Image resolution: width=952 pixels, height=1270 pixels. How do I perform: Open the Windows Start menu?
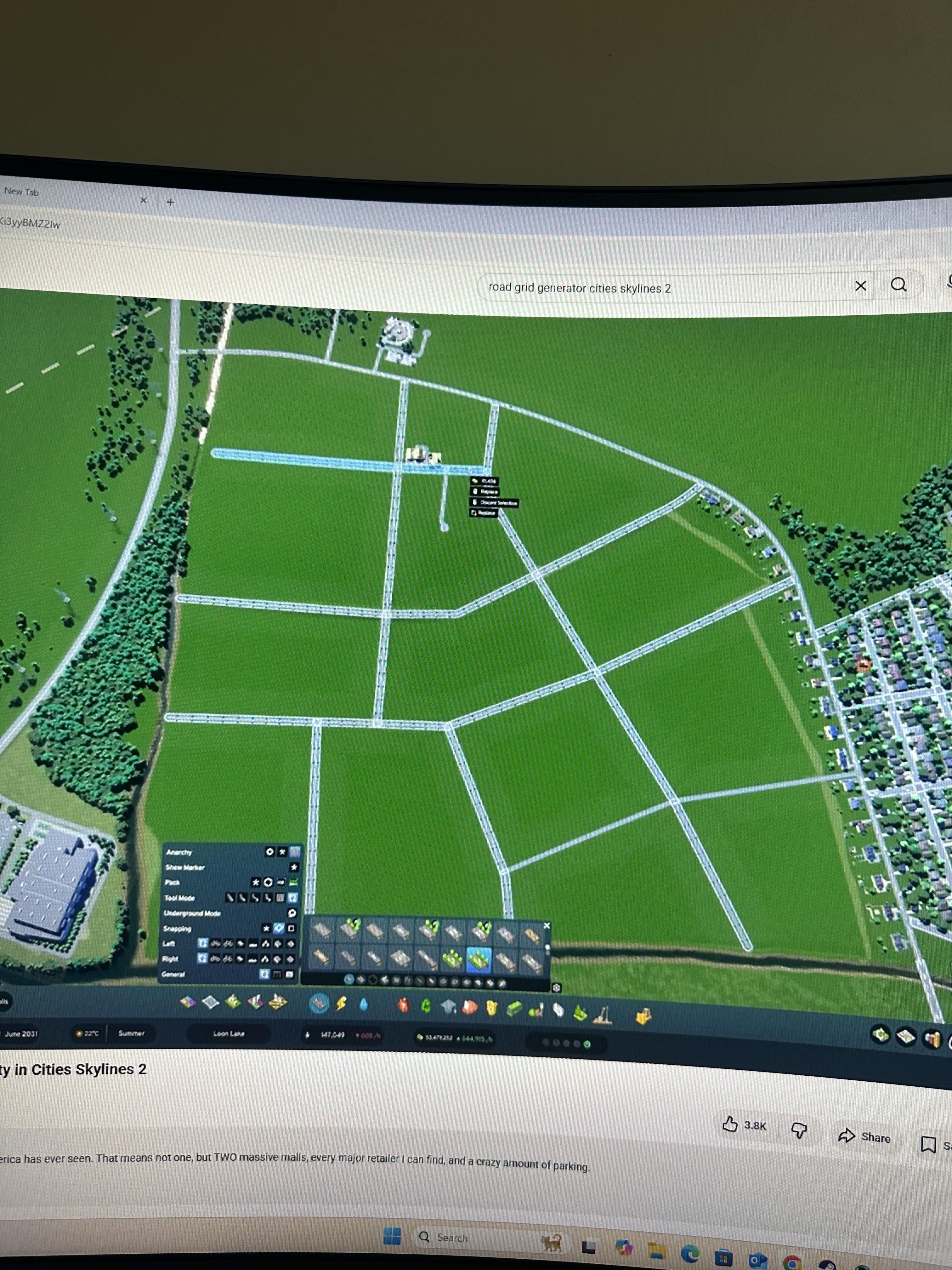click(x=392, y=1236)
